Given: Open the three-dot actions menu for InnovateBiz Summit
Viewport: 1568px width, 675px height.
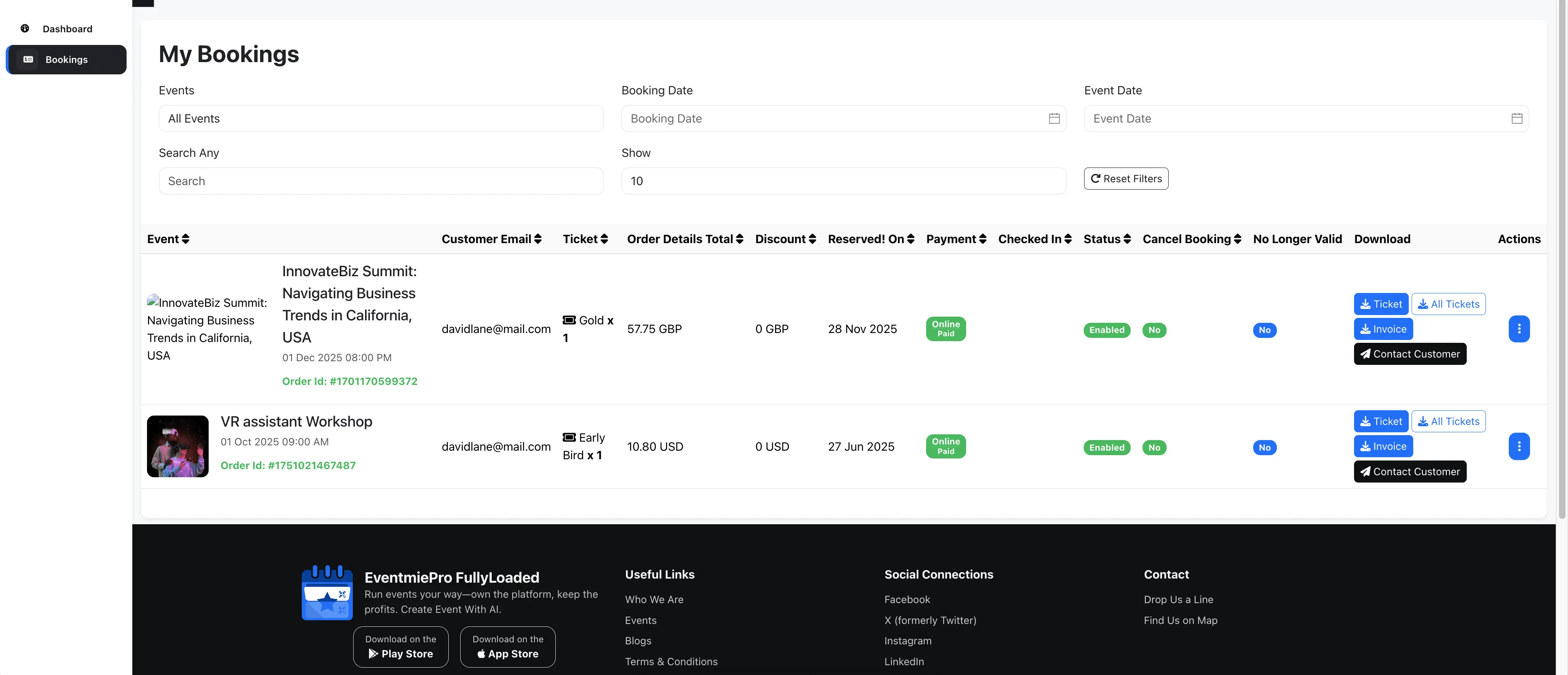Looking at the screenshot, I should [x=1519, y=329].
